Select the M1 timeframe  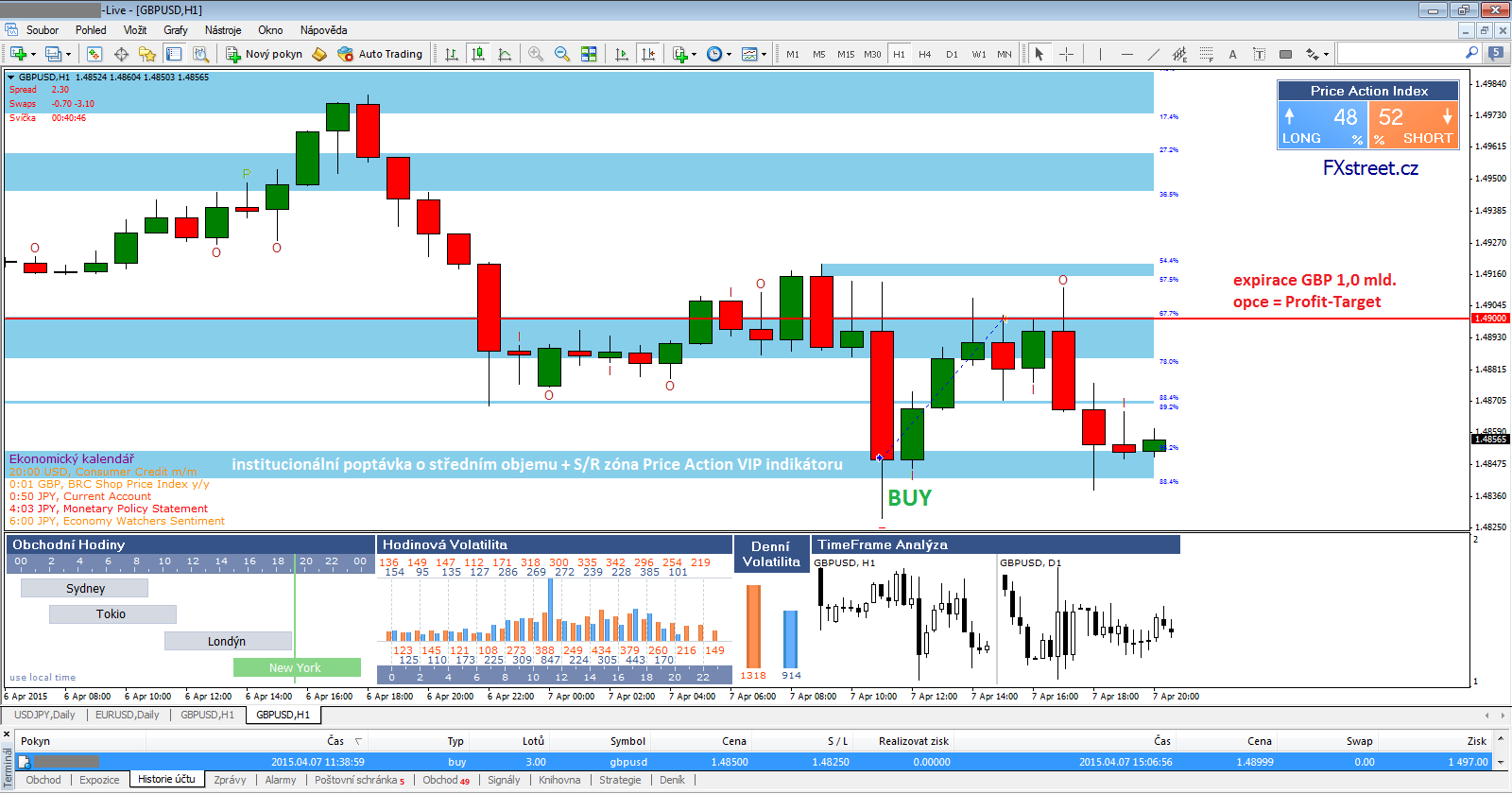793,54
